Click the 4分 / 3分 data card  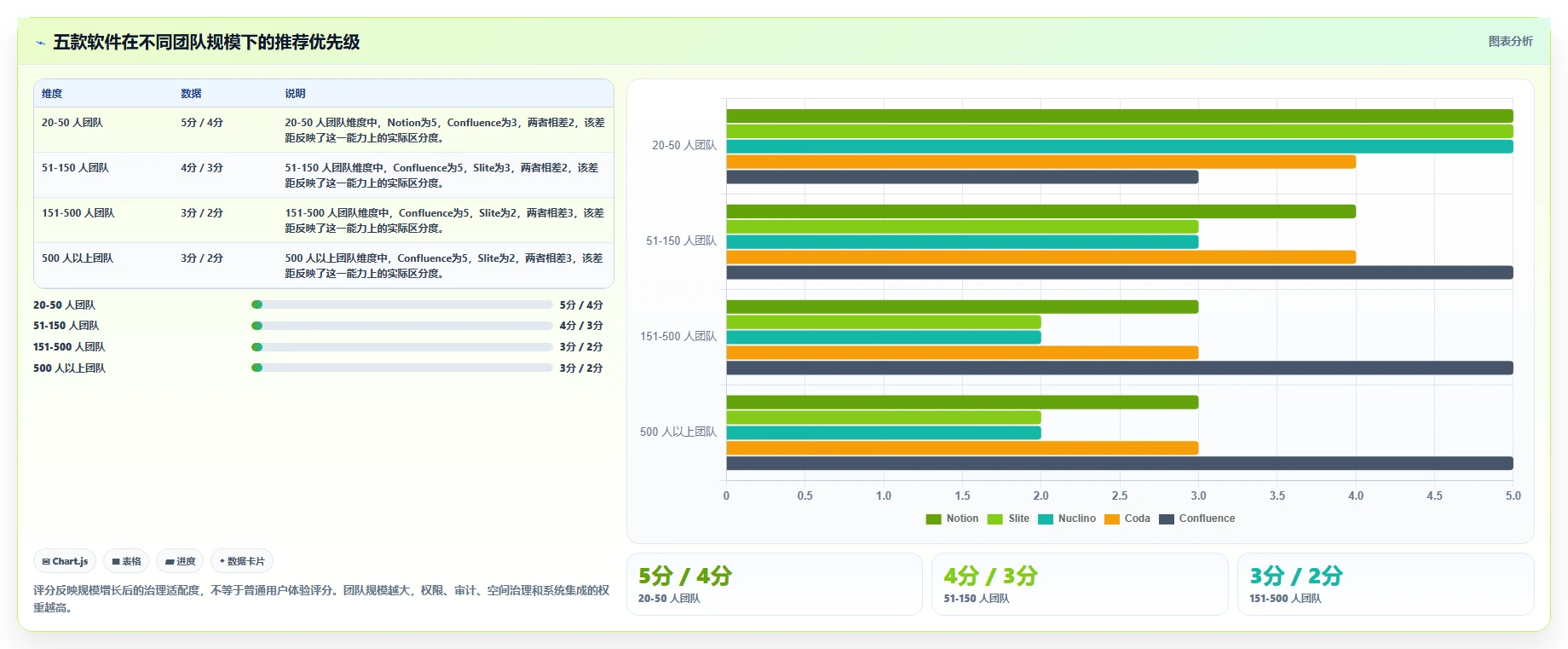click(1080, 584)
